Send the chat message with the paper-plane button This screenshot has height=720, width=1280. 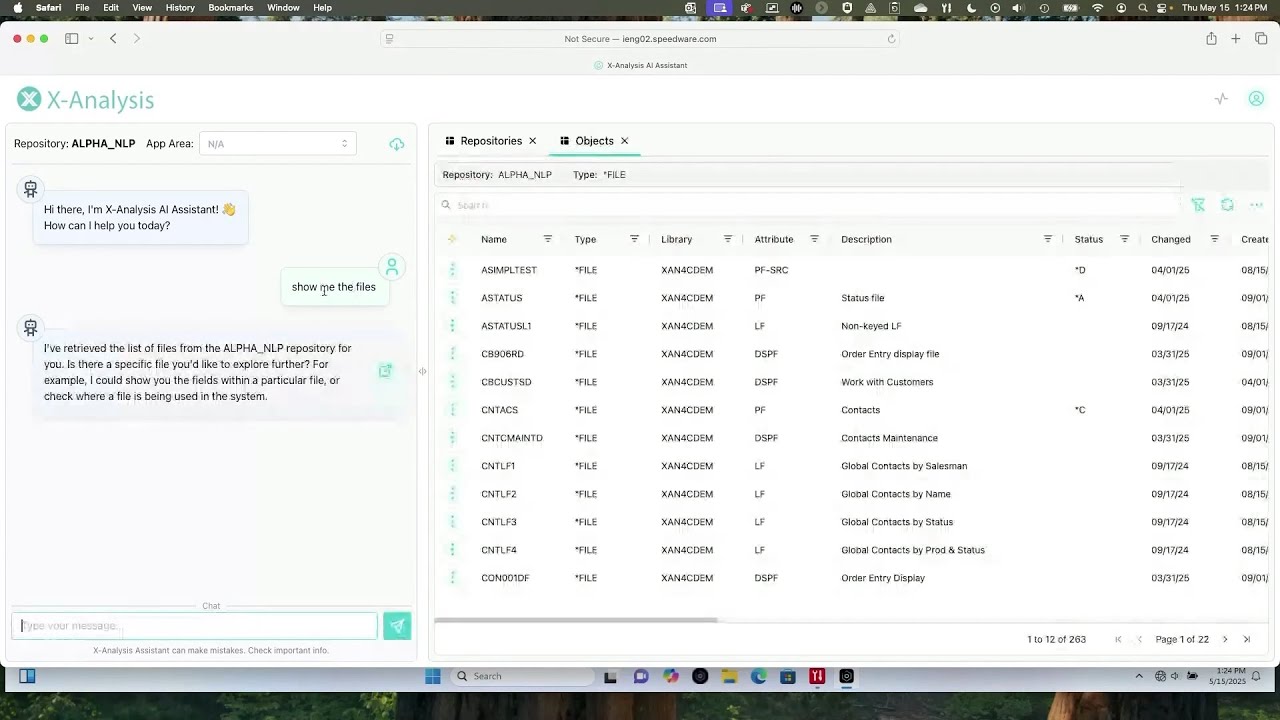click(x=397, y=626)
